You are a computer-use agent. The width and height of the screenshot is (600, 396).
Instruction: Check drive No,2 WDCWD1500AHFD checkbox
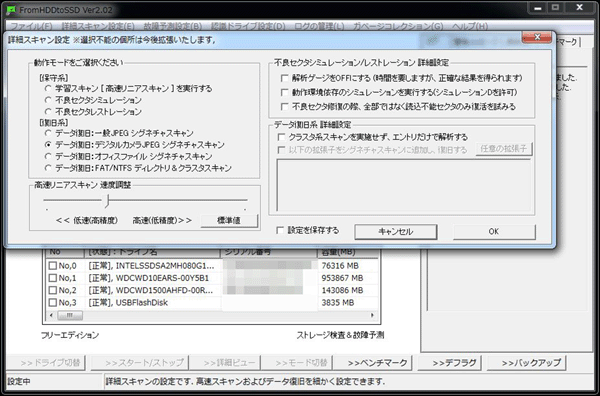click(53, 290)
